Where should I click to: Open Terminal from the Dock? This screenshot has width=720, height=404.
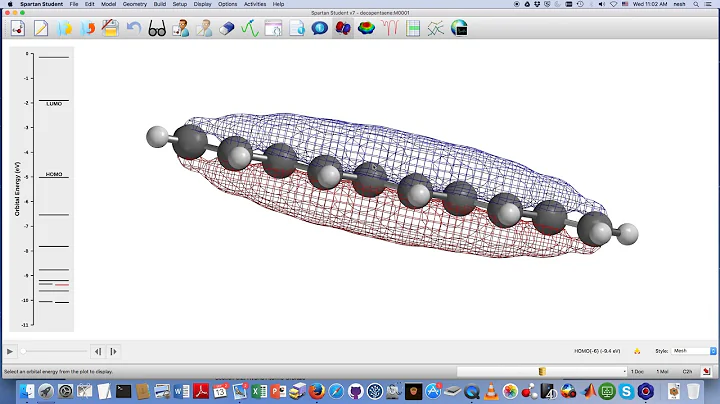[124, 391]
